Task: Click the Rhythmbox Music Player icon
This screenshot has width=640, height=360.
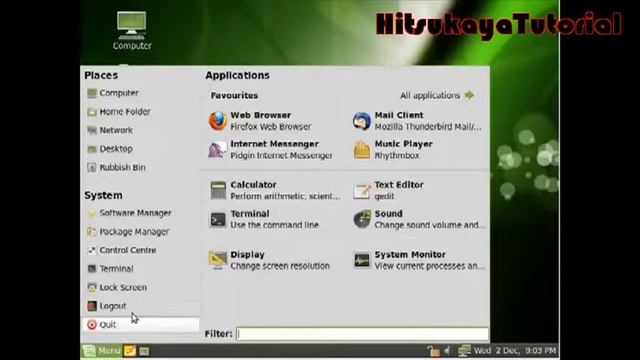Action: pyautogui.click(x=362, y=149)
